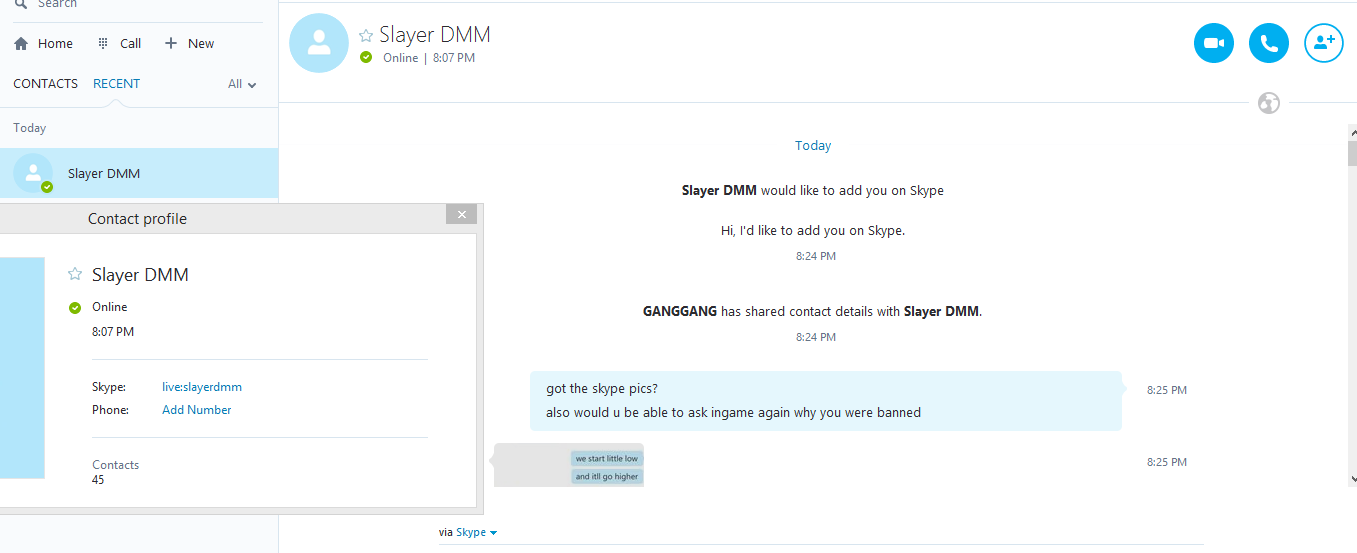Toggle the favorite star in Contact profile popup
Image resolution: width=1357 pixels, height=553 pixels.
75,275
